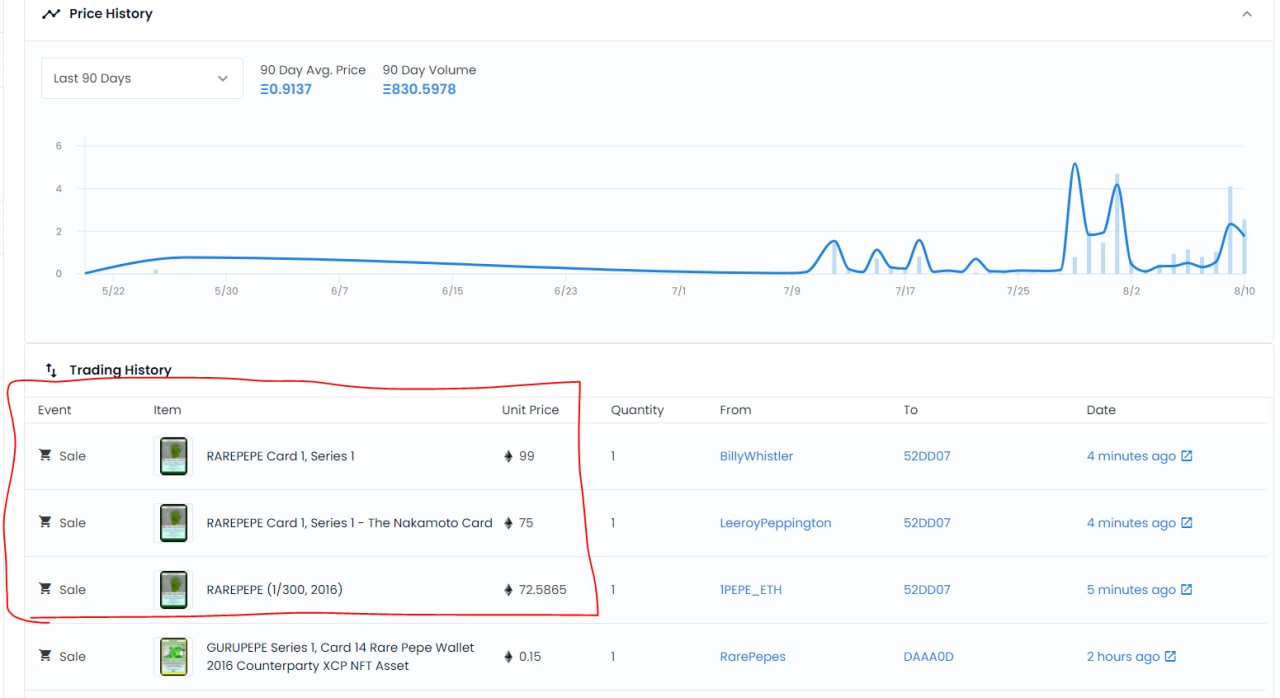Click the external link icon in the BillyWhistler row

(1187, 456)
